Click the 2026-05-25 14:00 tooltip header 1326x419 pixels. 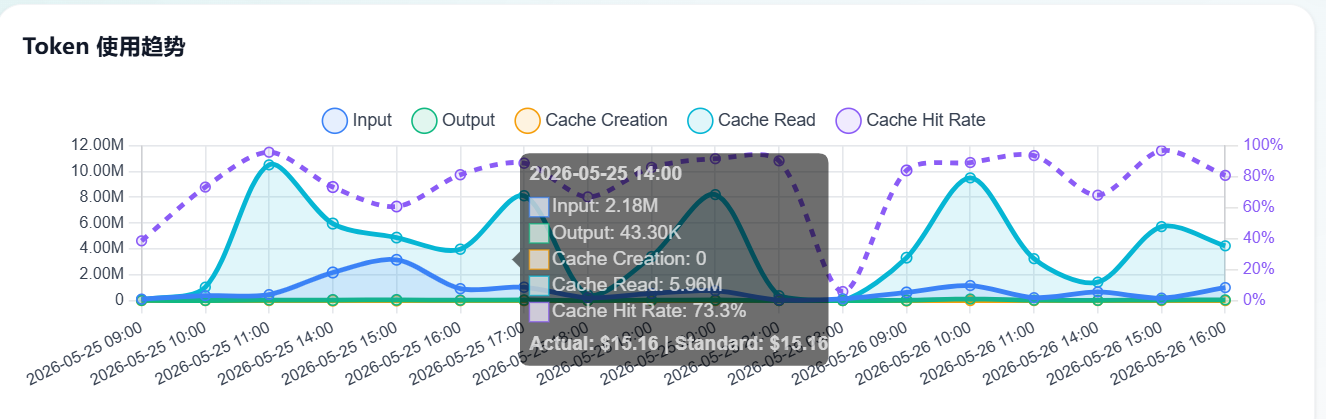(605, 173)
